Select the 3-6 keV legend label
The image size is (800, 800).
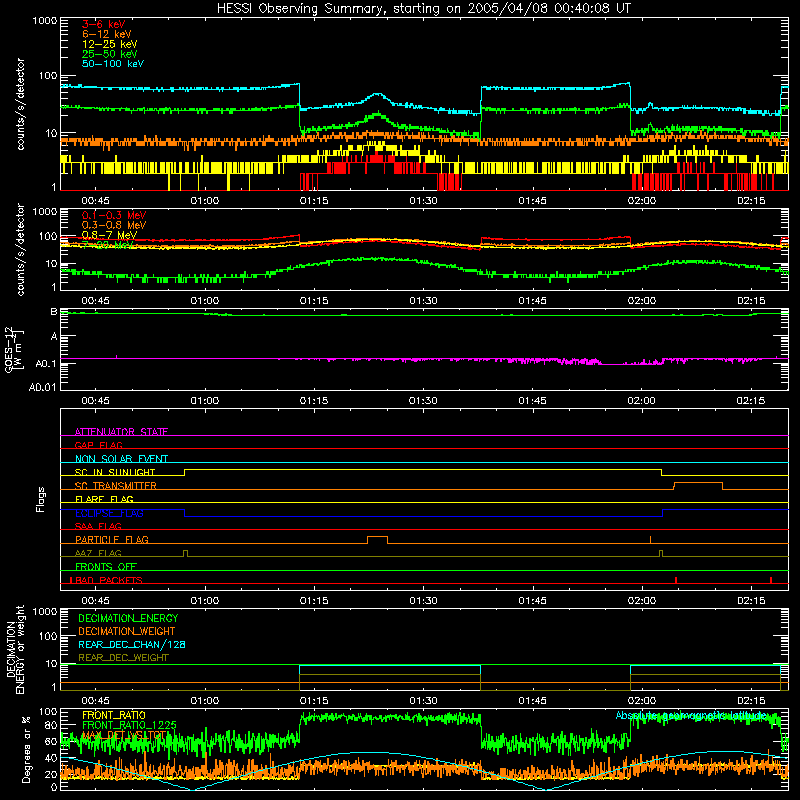(x=104, y=24)
